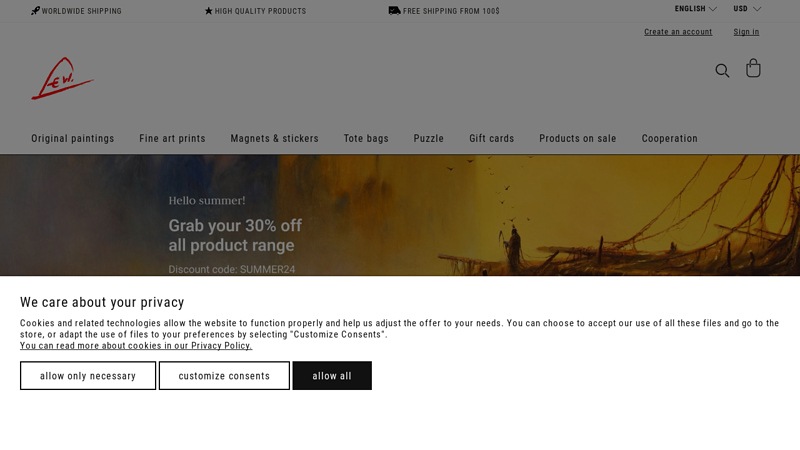Click the Sign in link
Image resolution: width=800 pixels, height=450 pixels.
(746, 32)
